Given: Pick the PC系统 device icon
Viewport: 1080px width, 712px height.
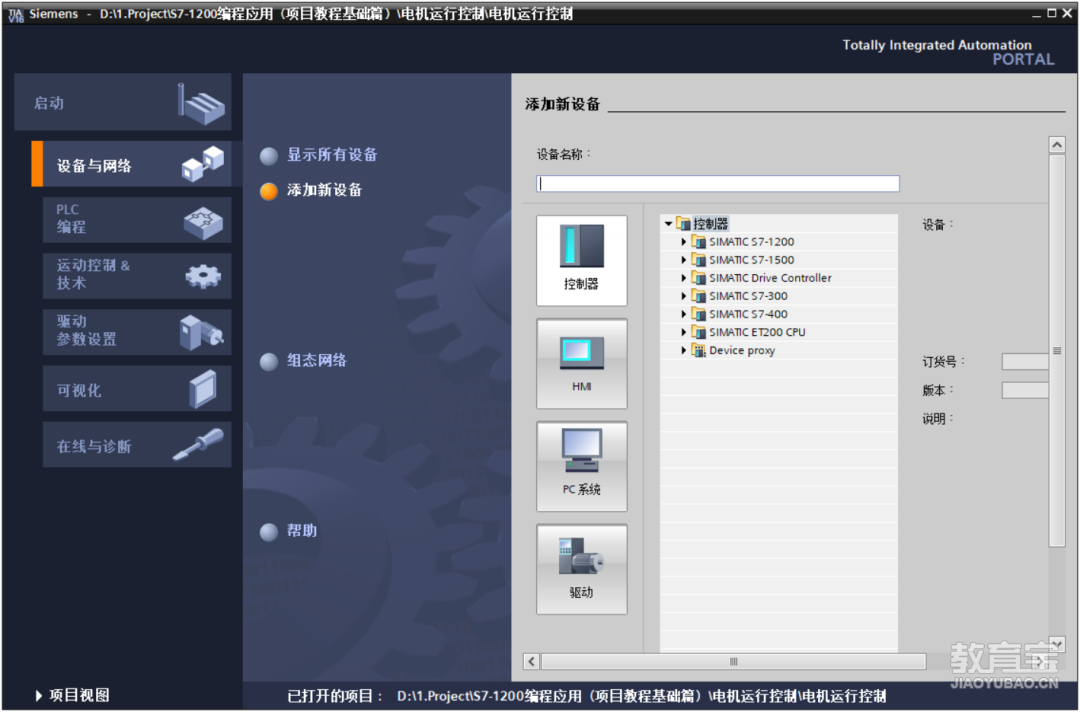Looking at the screenshot, I should coord(581,465).
